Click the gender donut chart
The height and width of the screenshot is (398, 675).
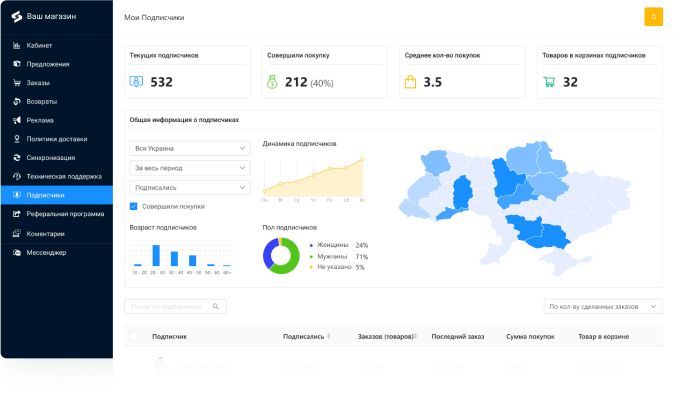pos(281,256)
